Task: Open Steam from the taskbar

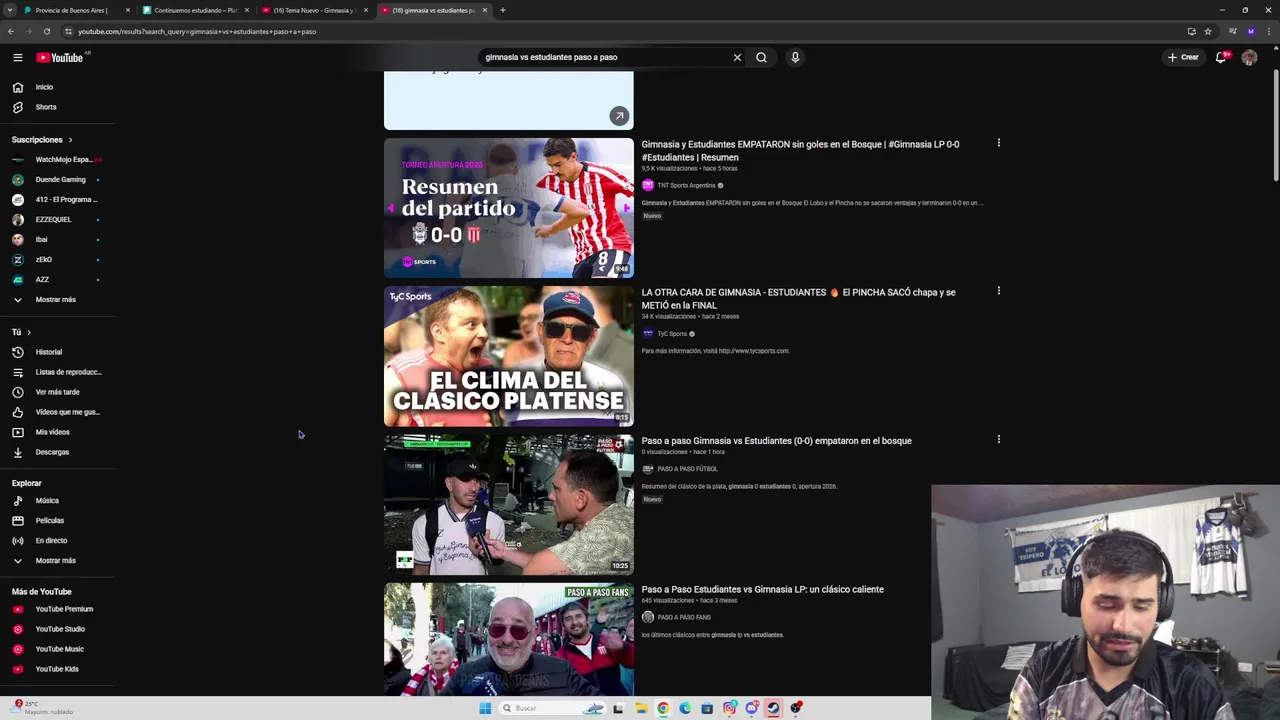Action: [x=773, y=708]
